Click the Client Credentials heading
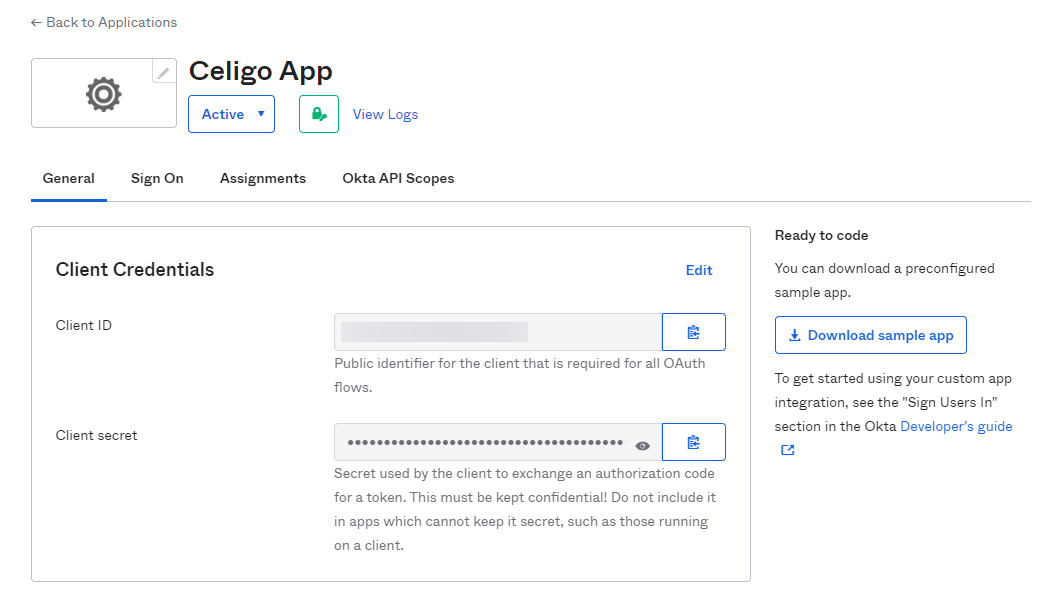The height and width of the screenshot is (597, 1056). pyautogui.click(x=135, y=270)
